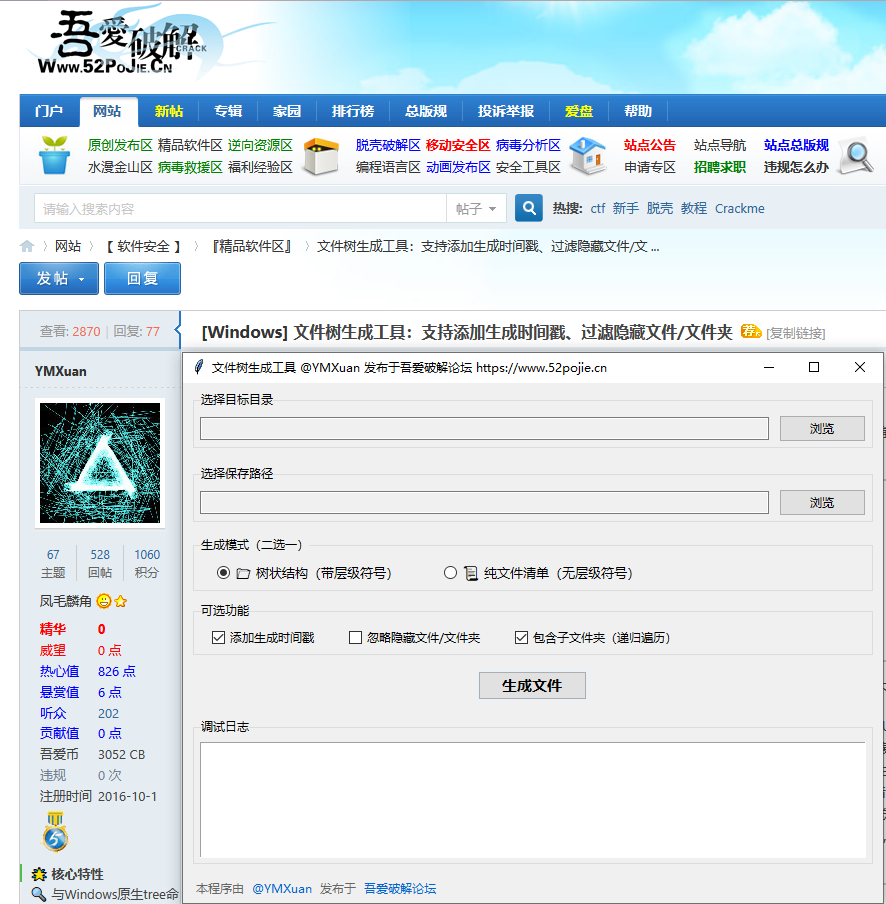The width and height of the screenshot is (886, 904).
Task: Click the magnifier icon beside 与Windows原生tree
Action: click(39, 894)
